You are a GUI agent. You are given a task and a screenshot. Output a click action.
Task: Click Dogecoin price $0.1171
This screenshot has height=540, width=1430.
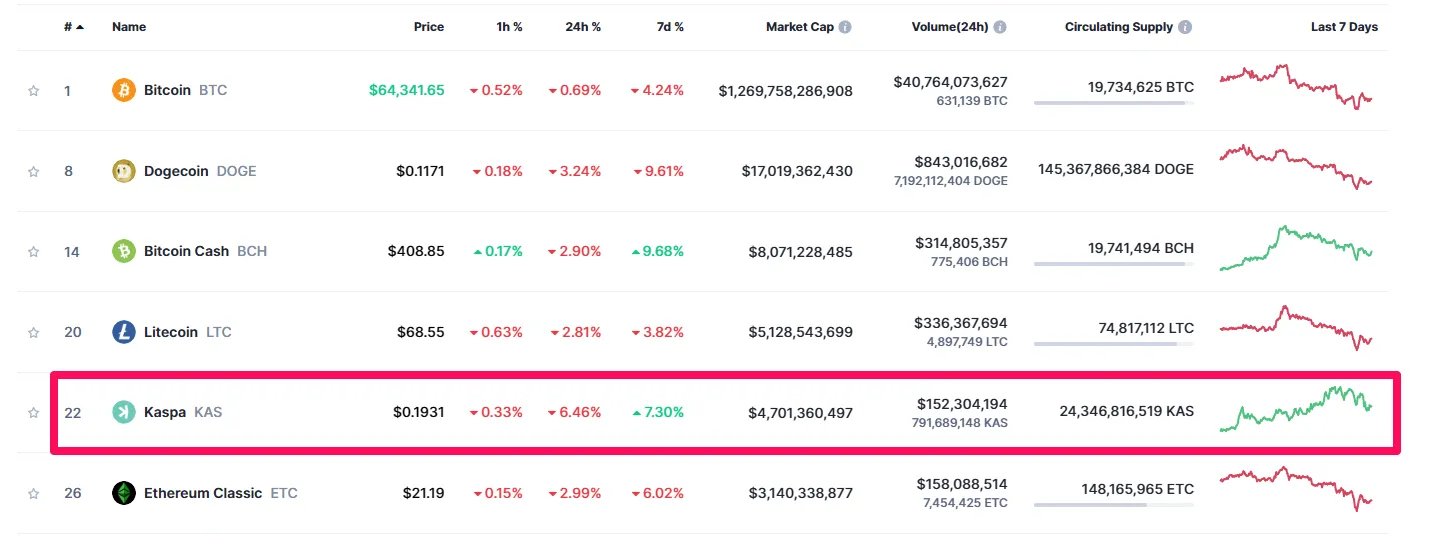420,171
